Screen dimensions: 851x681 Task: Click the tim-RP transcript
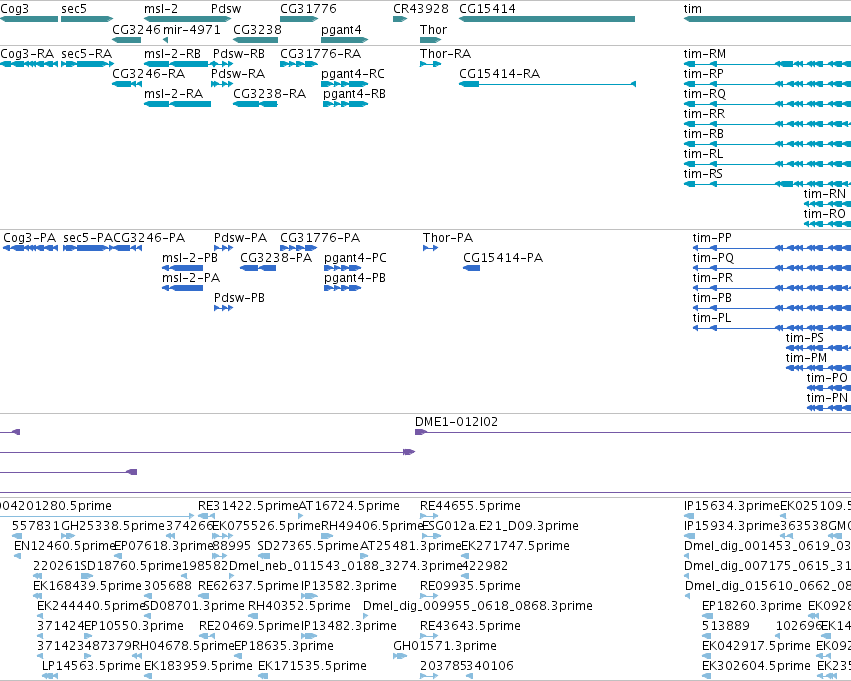click(767, 84)
